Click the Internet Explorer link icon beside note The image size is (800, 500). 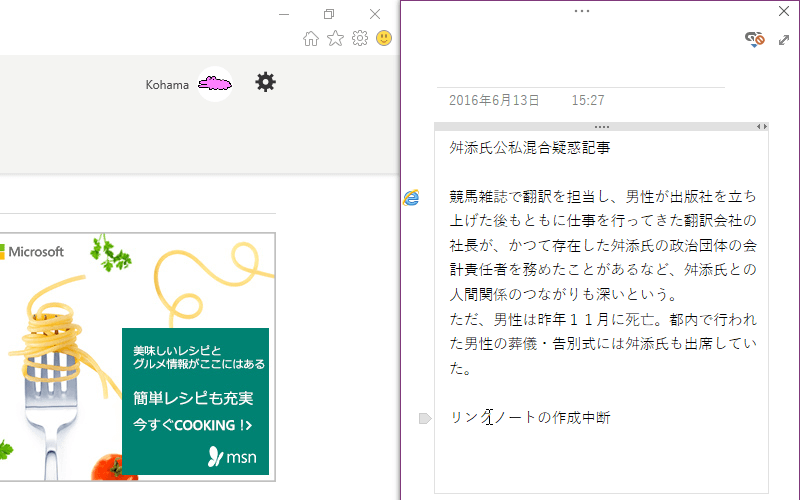411,197
